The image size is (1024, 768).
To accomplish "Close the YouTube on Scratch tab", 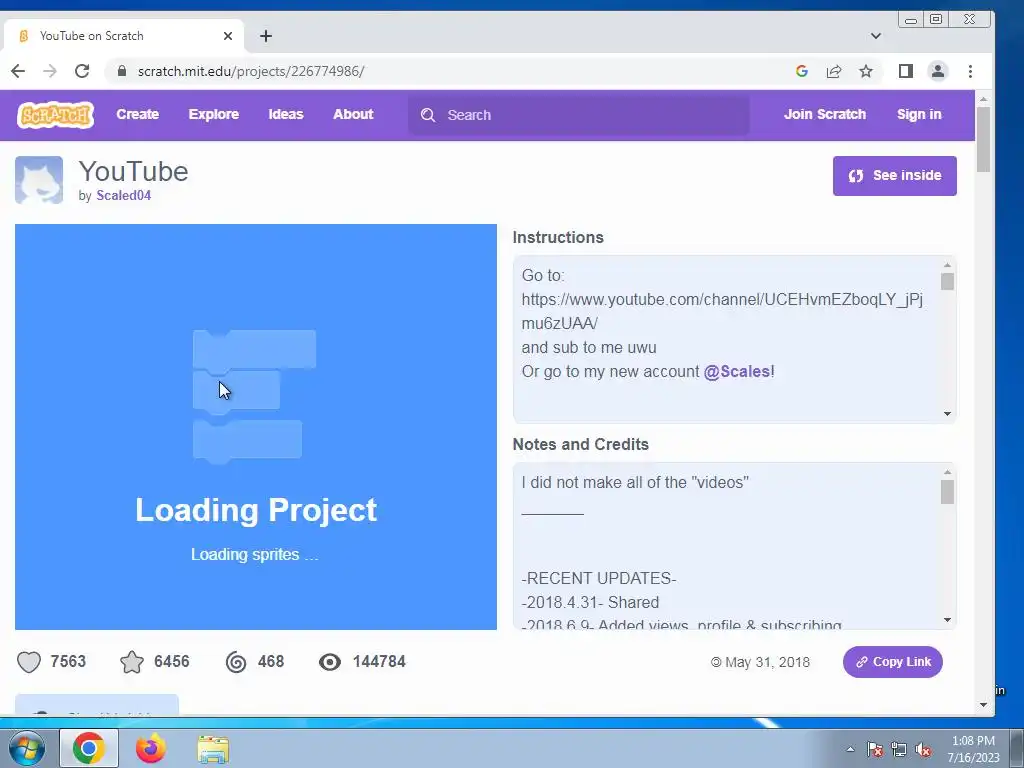I will pyautogui.click(x=228, y=36).
